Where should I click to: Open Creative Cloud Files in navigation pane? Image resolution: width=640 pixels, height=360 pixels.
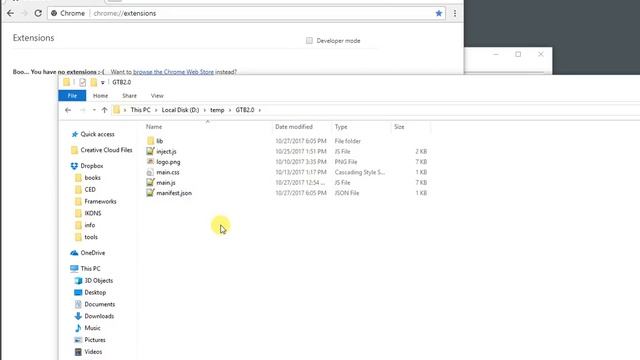[x=107, y=150]
